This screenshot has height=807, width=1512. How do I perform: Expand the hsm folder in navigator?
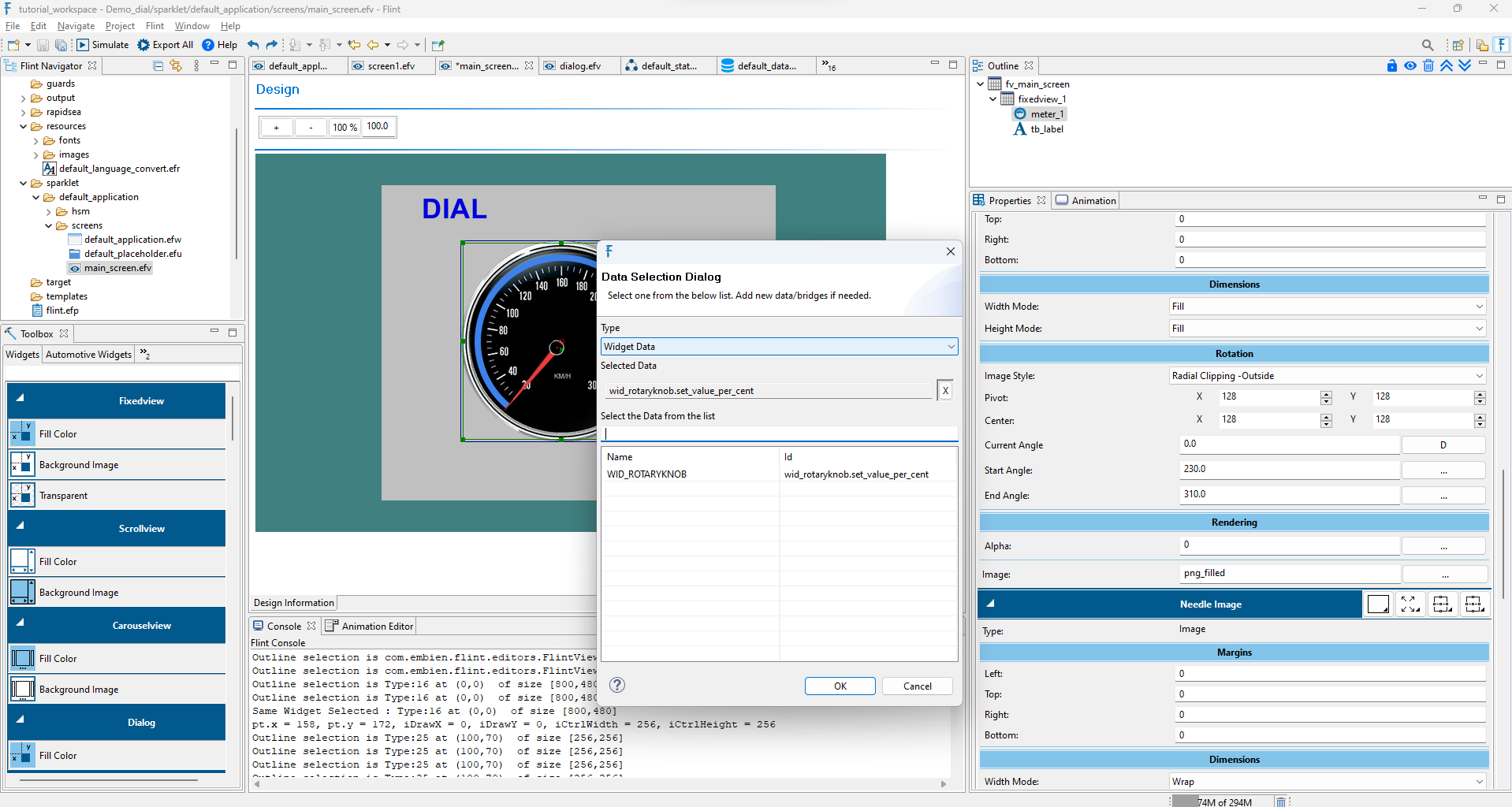click(x=48, y=212)
